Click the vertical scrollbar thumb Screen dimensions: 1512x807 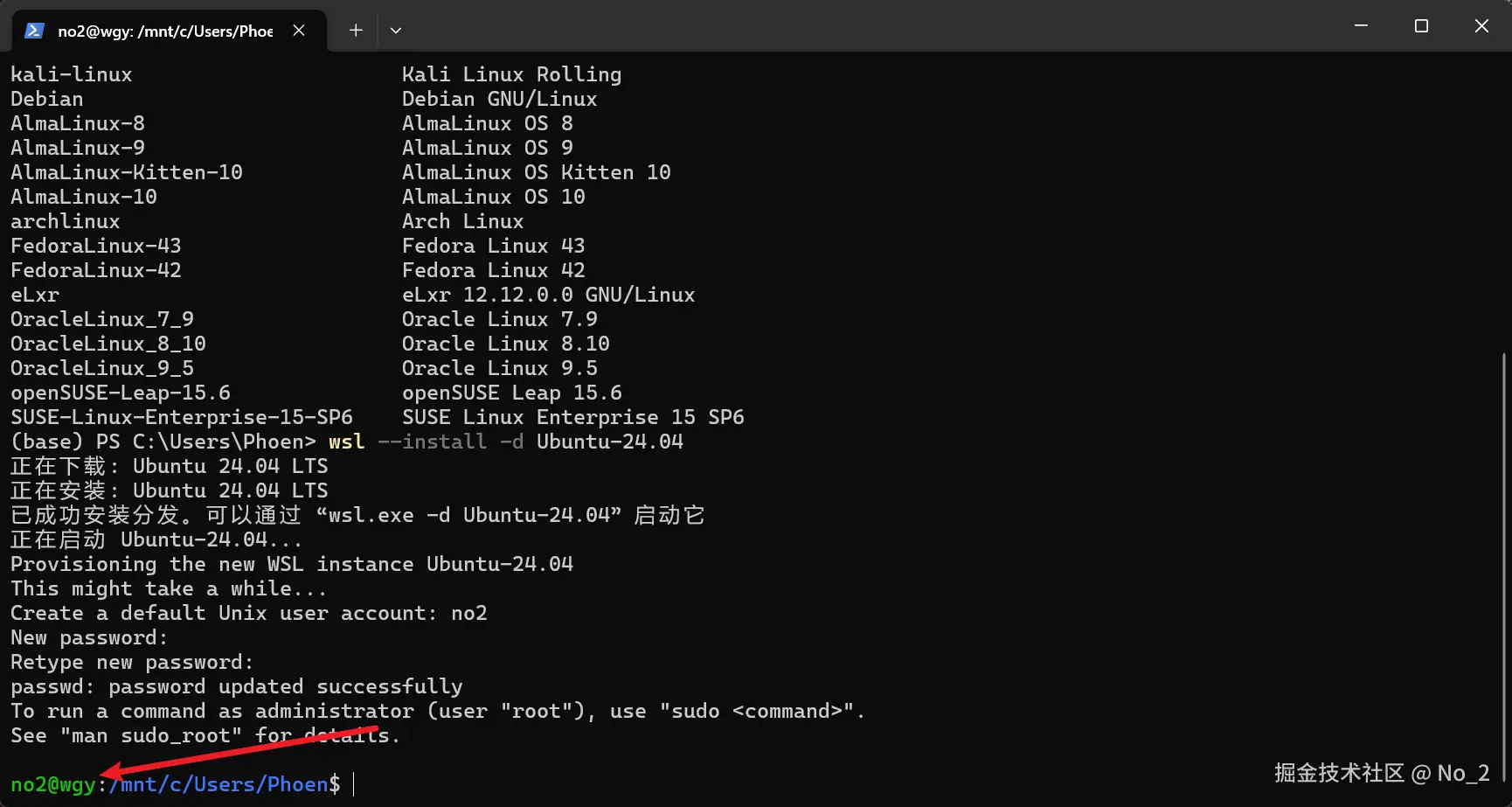(1504, 568)
